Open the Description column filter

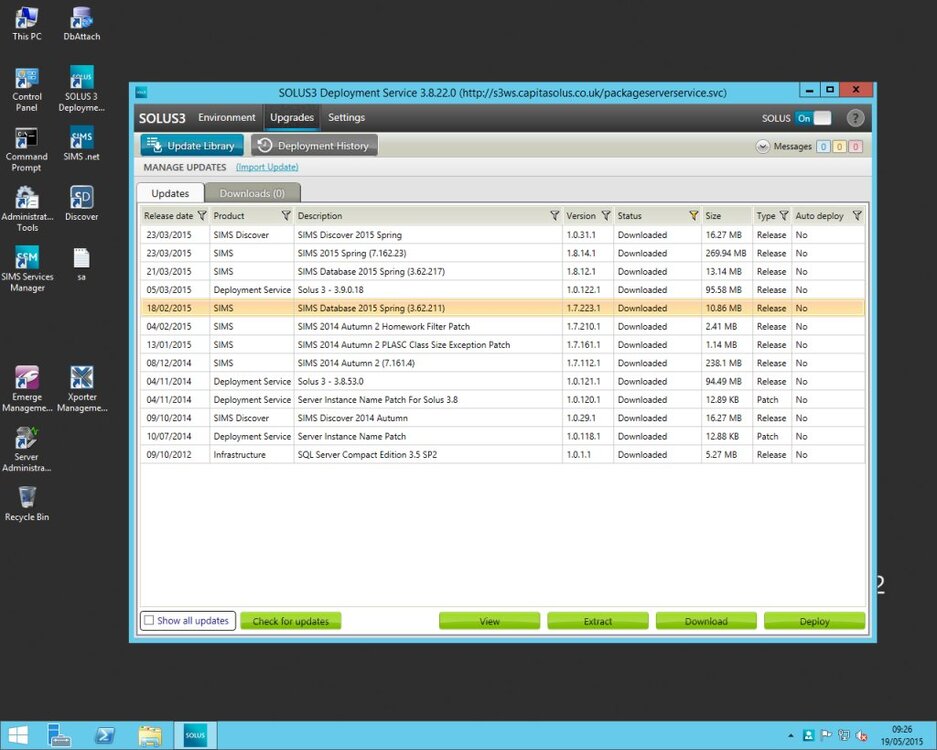(555, 216)
